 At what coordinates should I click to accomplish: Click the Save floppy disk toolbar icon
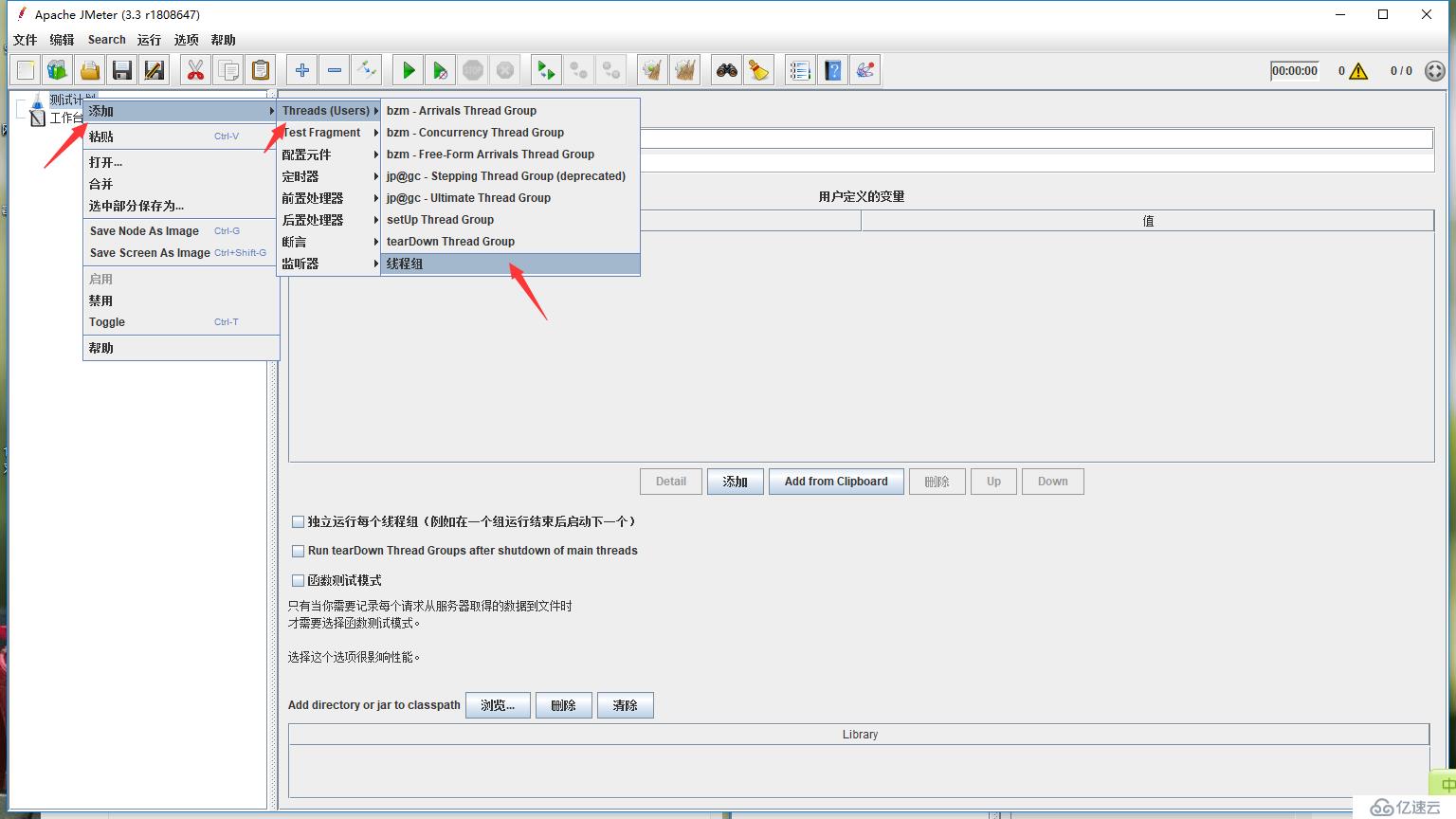pos(122,70)
